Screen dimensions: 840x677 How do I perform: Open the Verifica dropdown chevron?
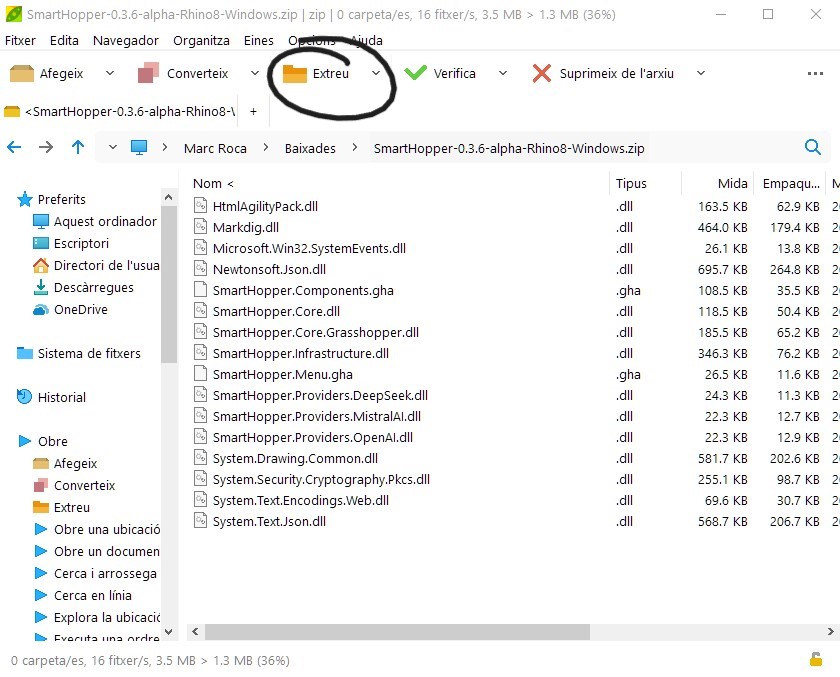coord(503,73)
